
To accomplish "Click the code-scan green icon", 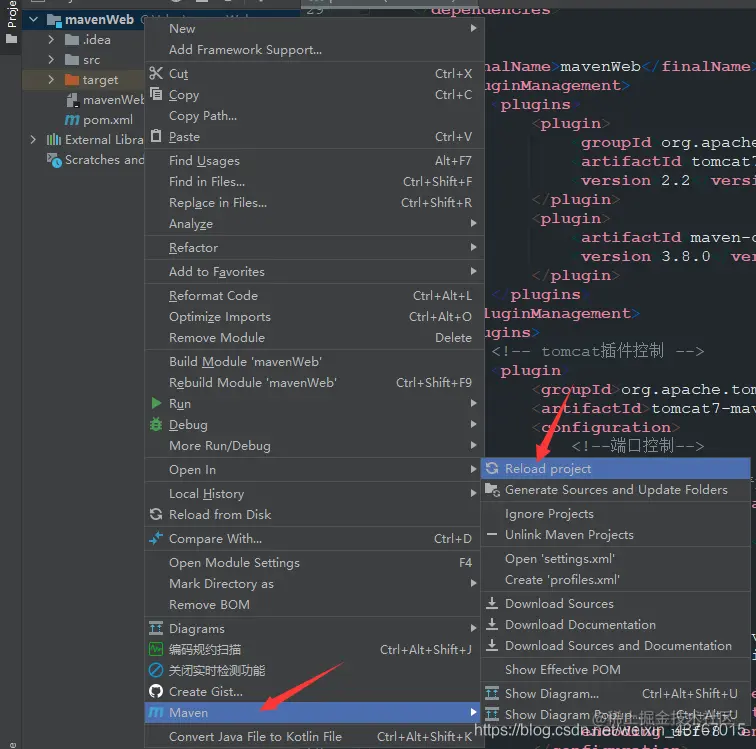I will [x=156, y=649].
